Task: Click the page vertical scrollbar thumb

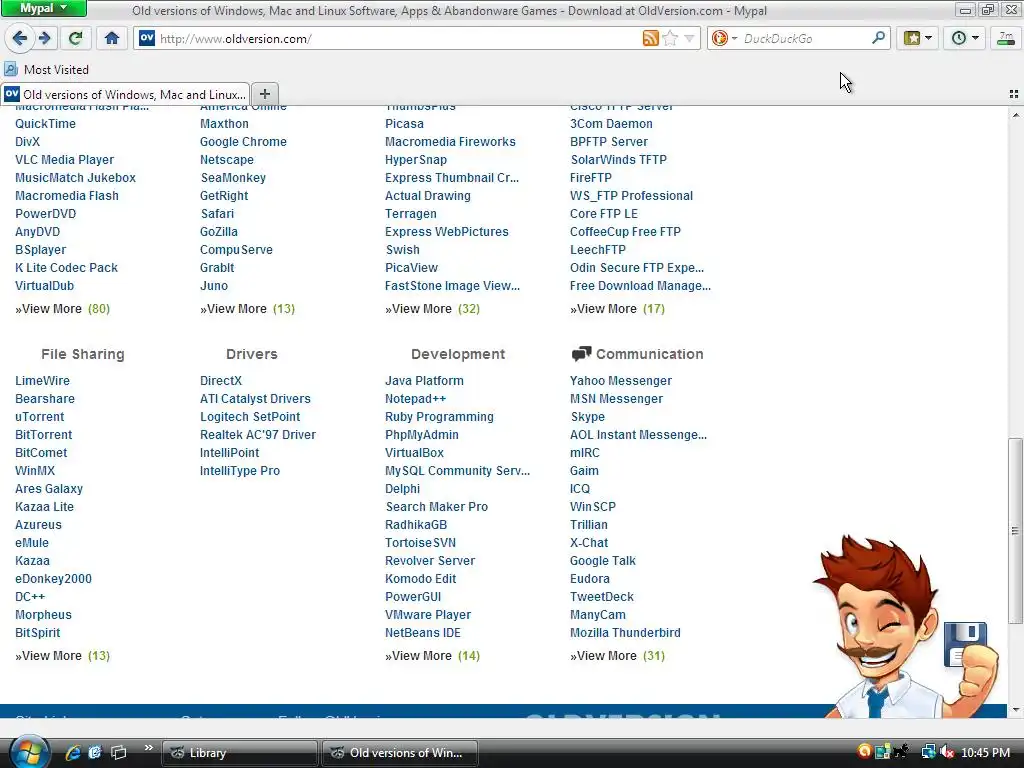Action: click(x=1015, y=530)
